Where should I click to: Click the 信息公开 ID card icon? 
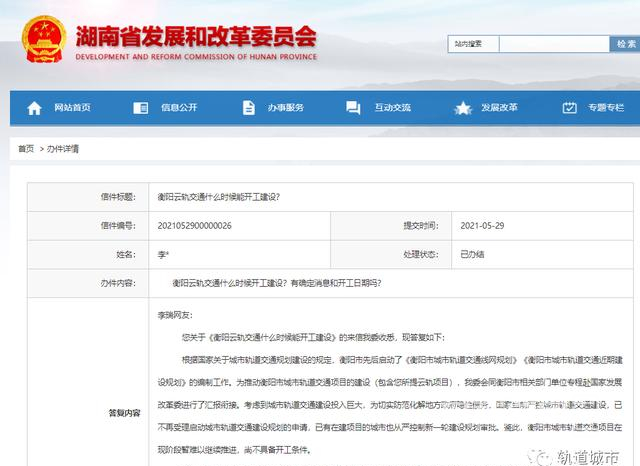pyautogui.click(x=141, y=108)
